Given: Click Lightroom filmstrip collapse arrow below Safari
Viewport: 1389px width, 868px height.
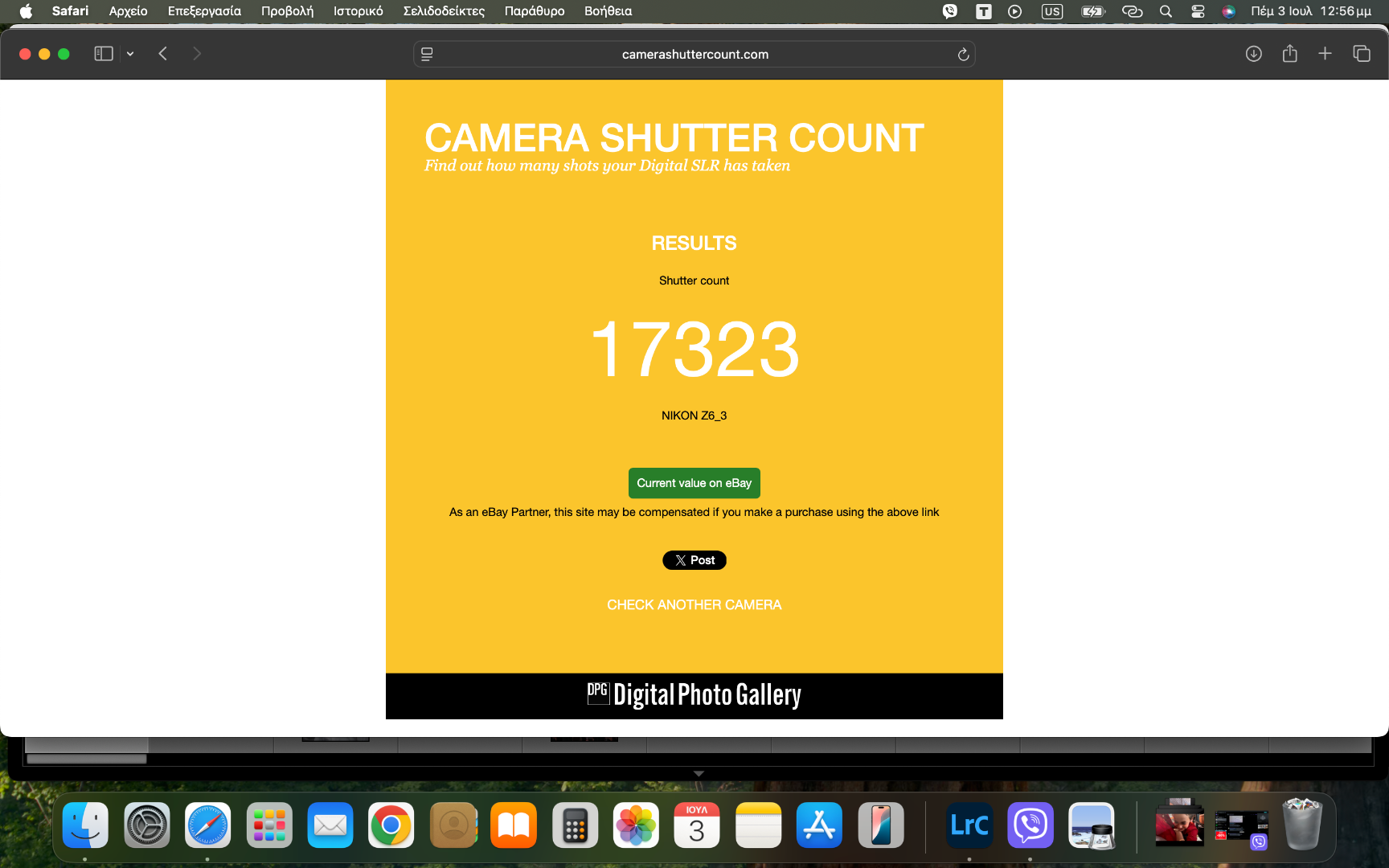Looking at the screenshot, I should [699, 773].
